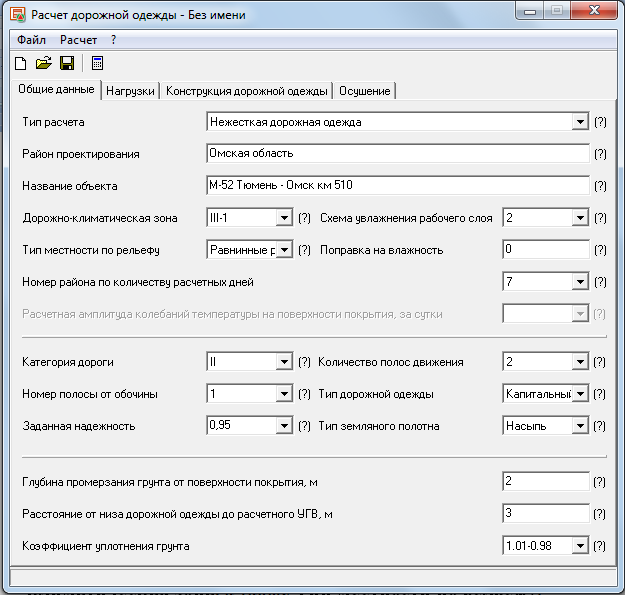Image resolution: width=625 pixels, height=595 pixels.
Task: Click the (?) help next to Тип местности по рельефу
Action: [304, 250]
